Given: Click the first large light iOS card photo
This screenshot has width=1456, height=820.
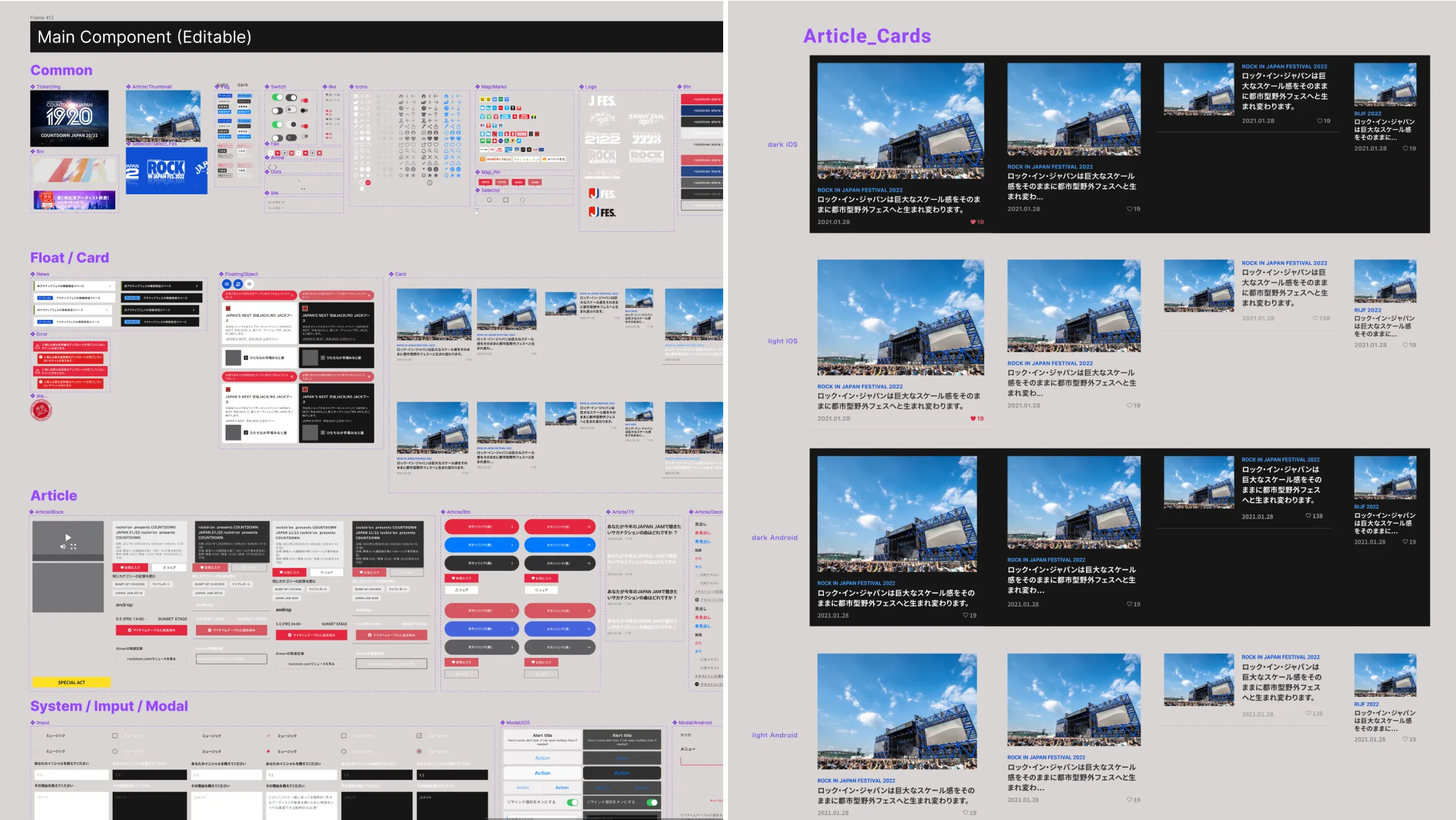Looking at the screenshot, I should point(900,317).
